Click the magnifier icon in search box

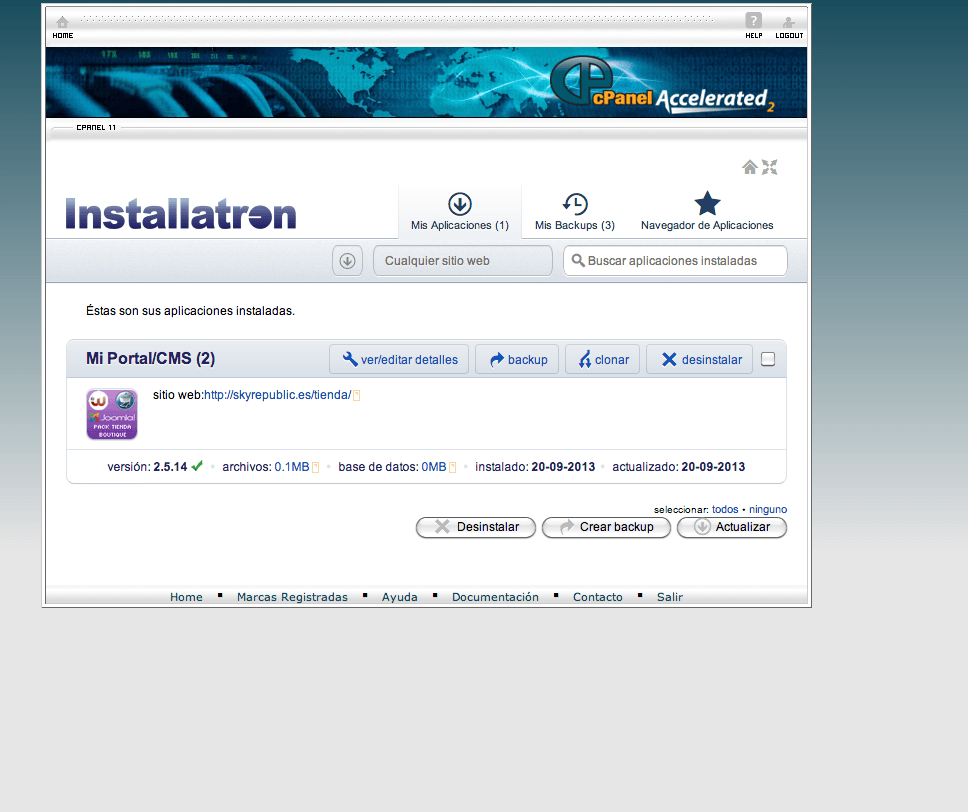[x=578, y=261]
